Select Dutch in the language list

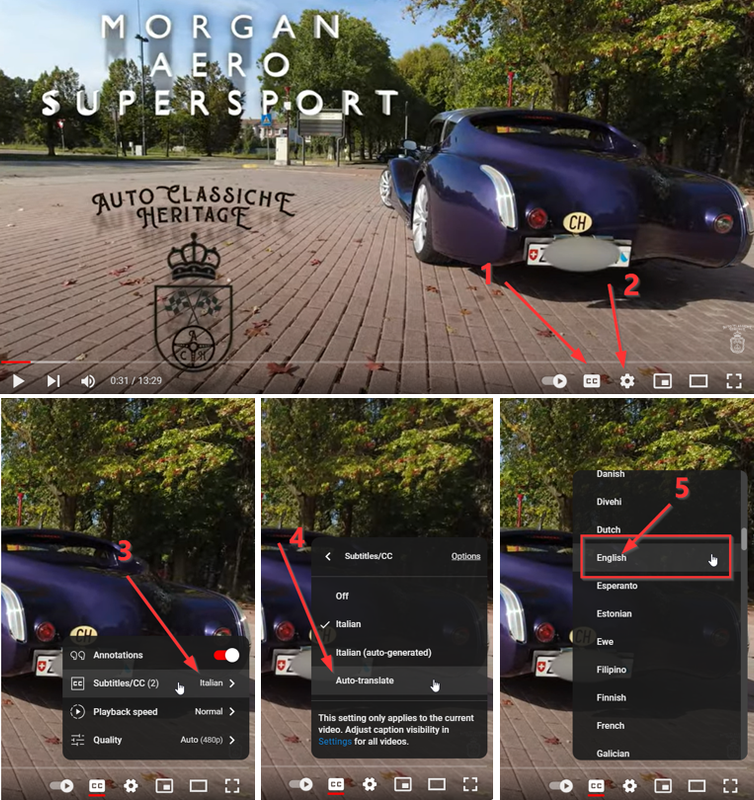(x=657, y=530)
